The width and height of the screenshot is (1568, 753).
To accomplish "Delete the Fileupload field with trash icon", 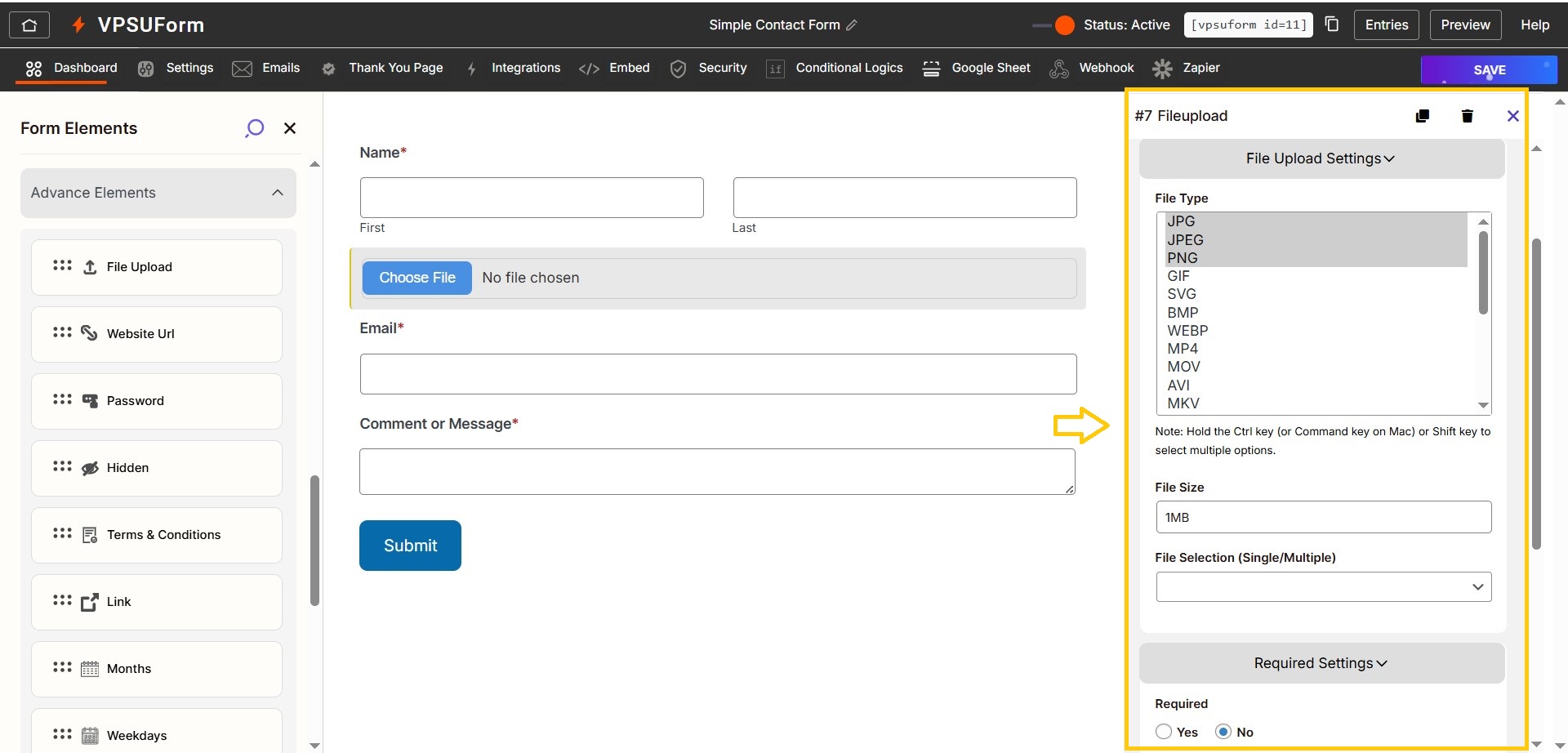I will coord(1468,115).
